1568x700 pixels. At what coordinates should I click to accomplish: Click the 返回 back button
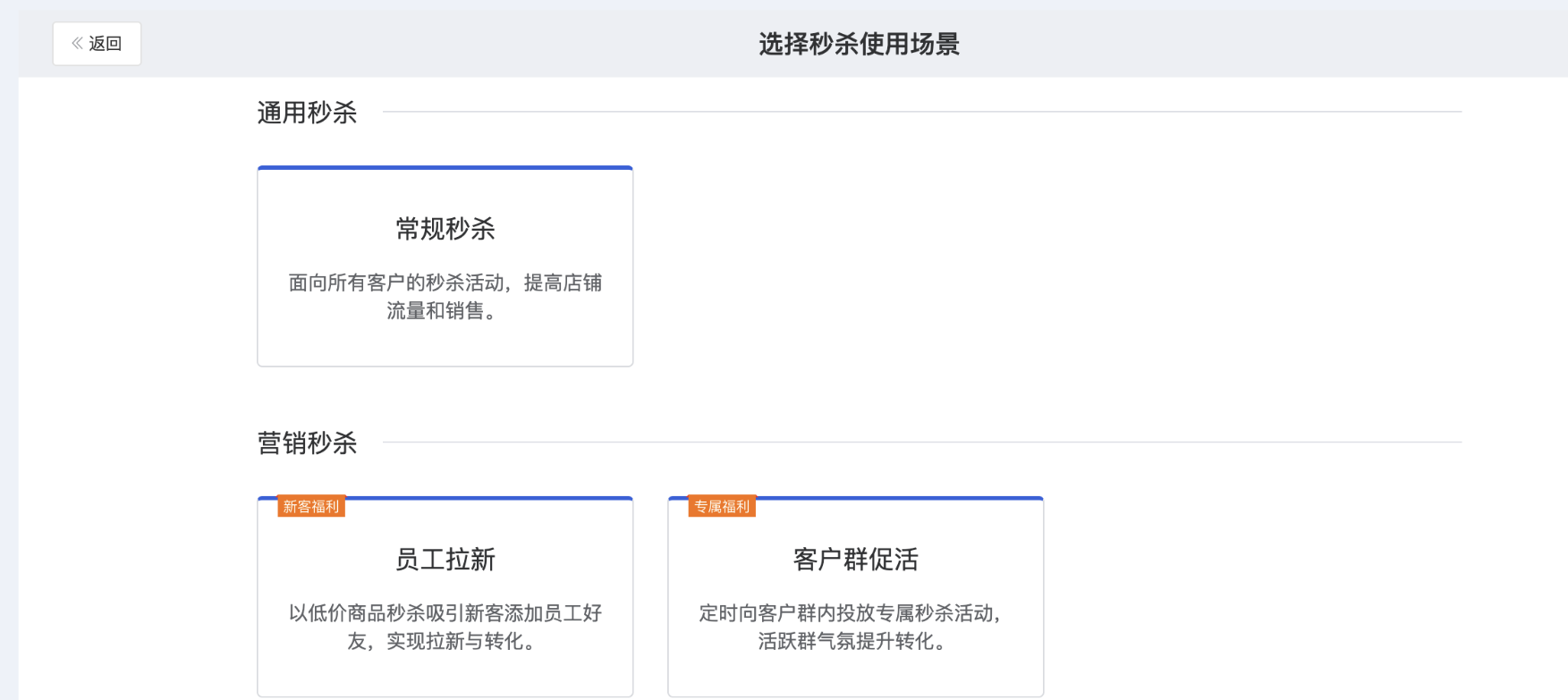tap(97, 44)
